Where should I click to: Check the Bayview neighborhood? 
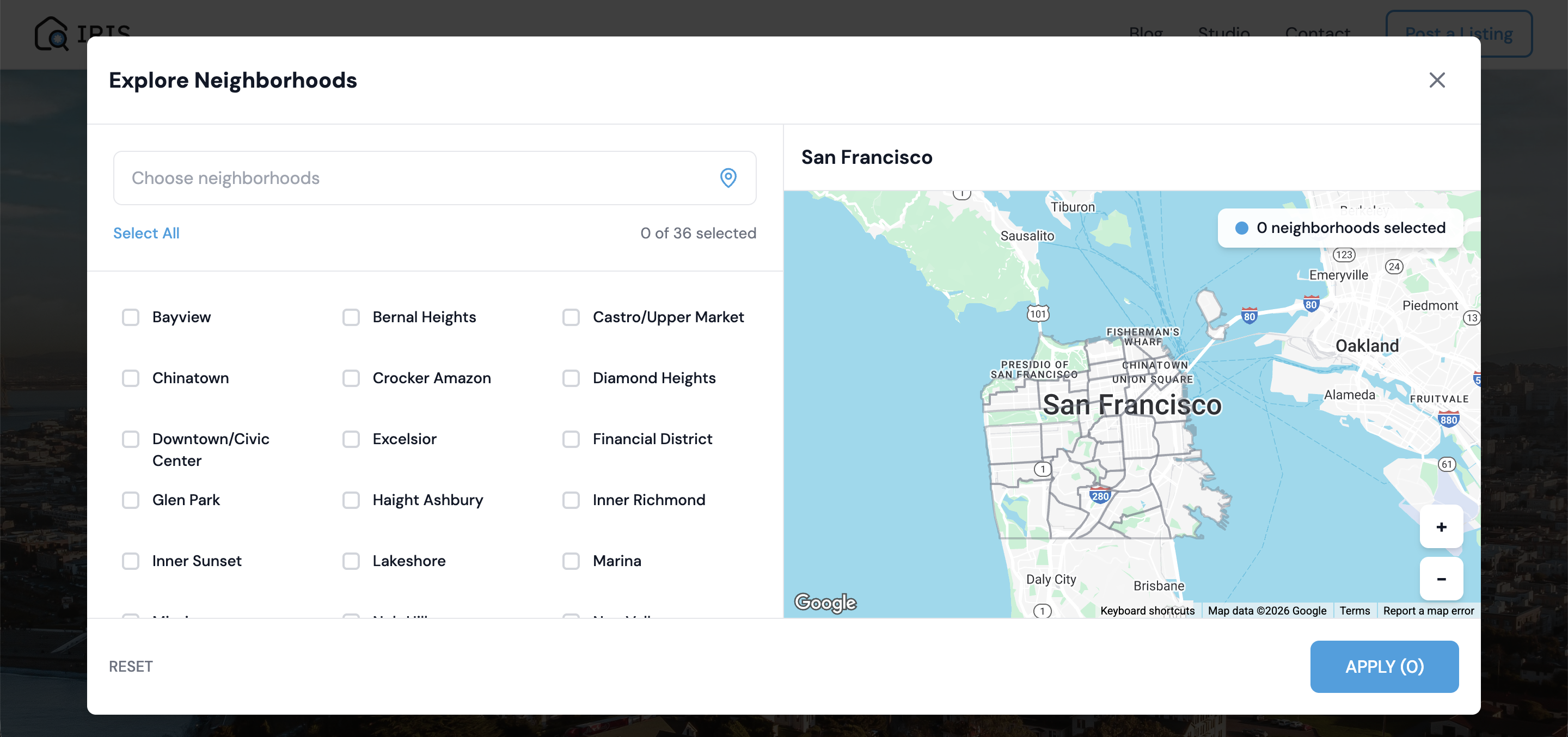click(131, 317)
